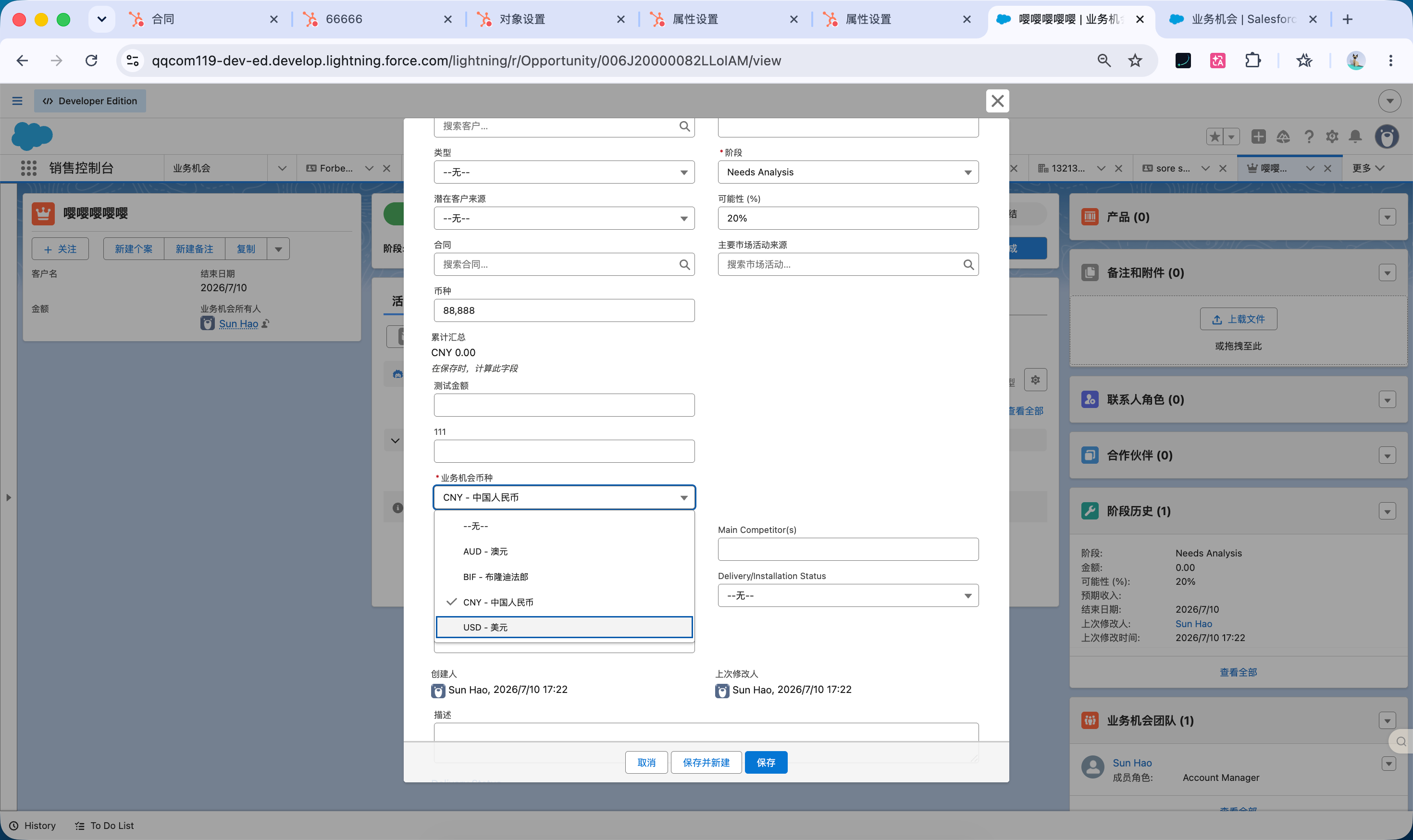Choose AUD - 澳元 in currency list
Screen dimensions: 1413x840
click(x=564, y=551)
